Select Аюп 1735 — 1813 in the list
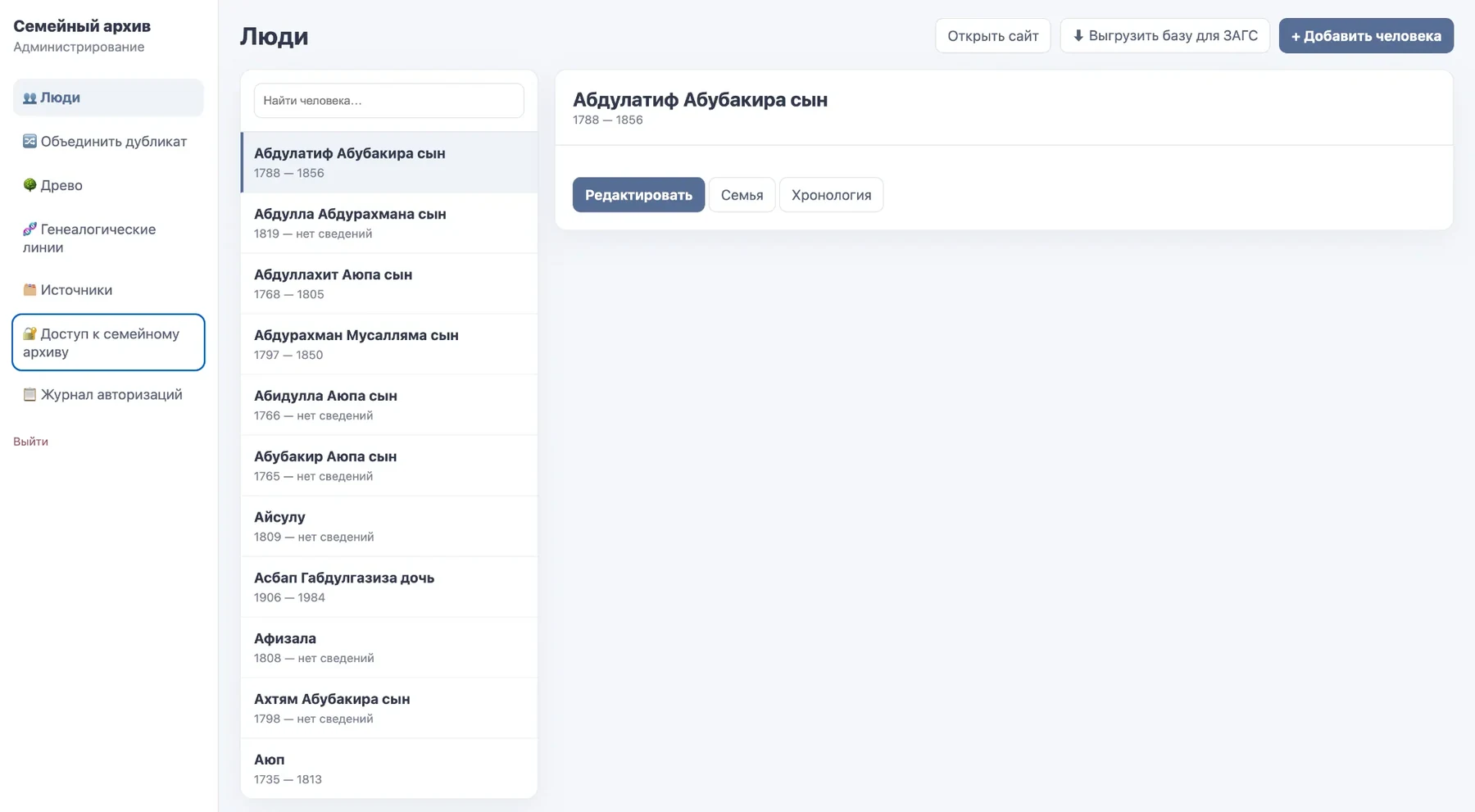Image resolution: width=1475 pixels, height=812 pixels. pyautogui.click(x=389, y=769)
